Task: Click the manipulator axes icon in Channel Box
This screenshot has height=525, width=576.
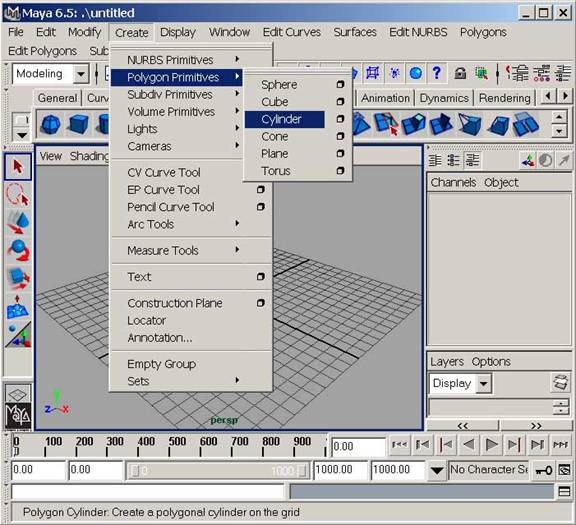Action: pos(528,161)
